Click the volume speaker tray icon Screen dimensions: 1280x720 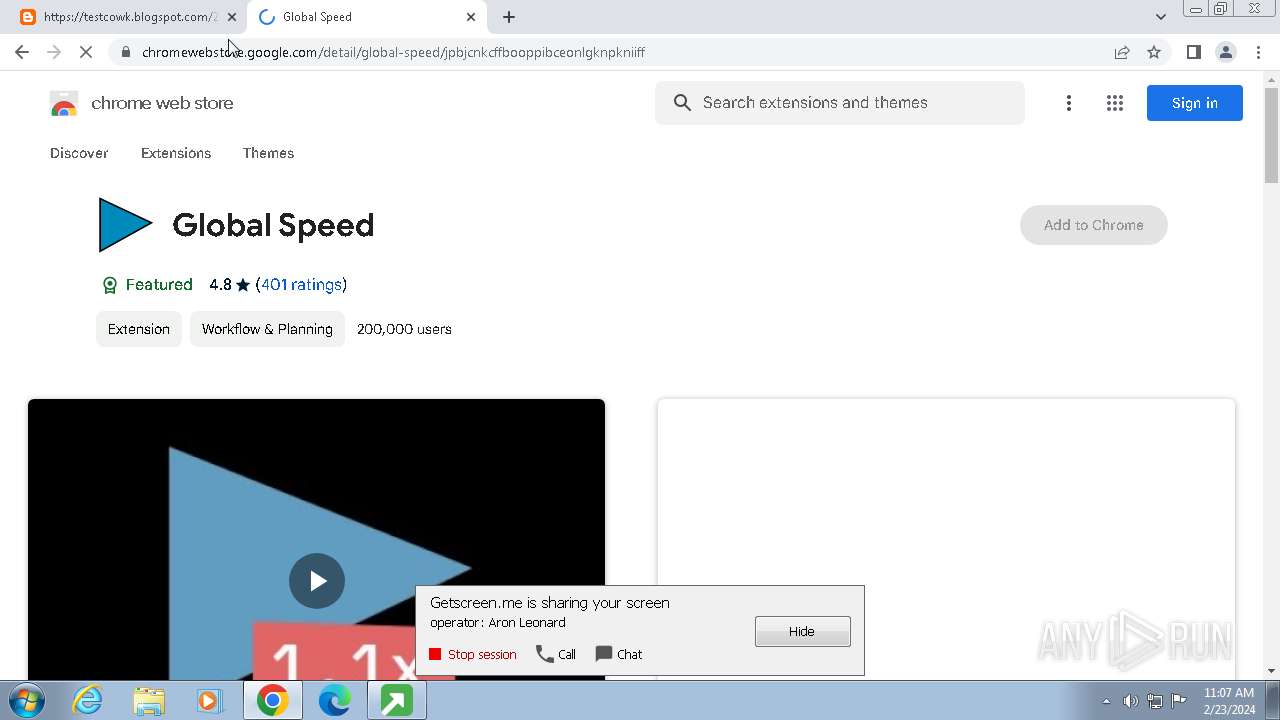pos(1131,701)
